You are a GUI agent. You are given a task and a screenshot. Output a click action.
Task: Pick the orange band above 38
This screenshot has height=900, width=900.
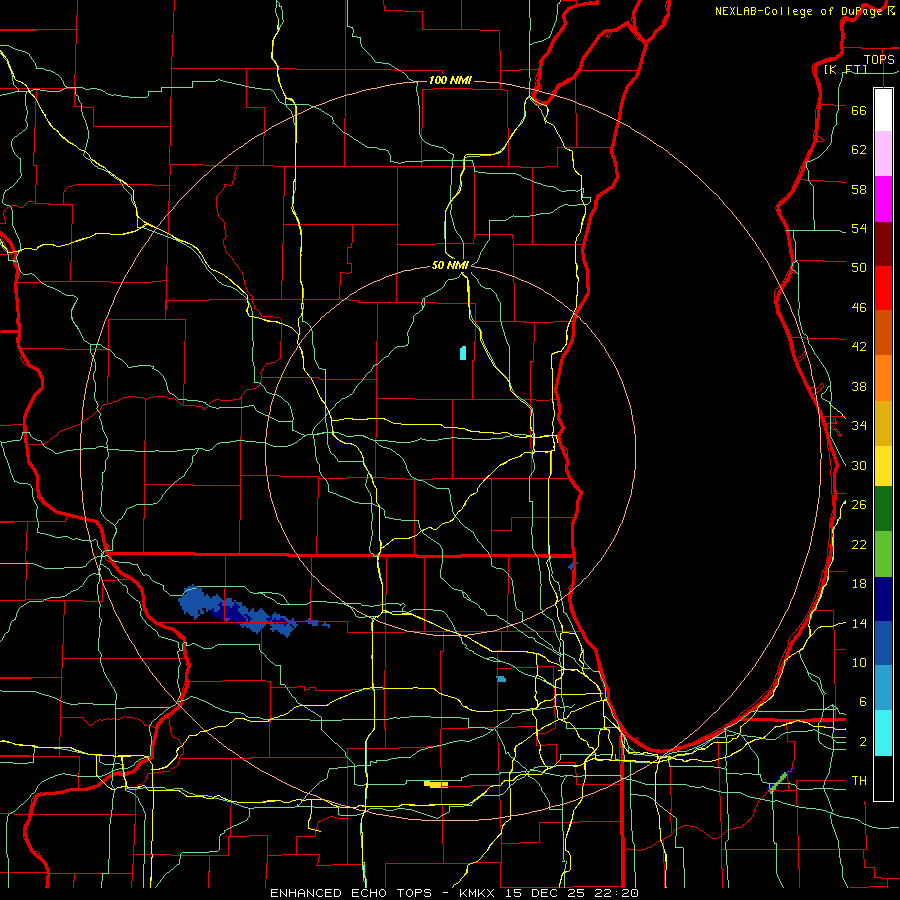pyautogui.click(x=883, y=378)
